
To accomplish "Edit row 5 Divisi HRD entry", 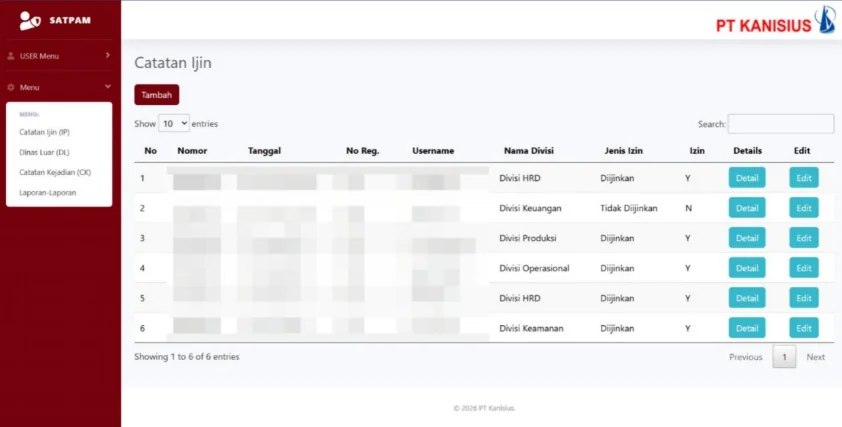I will (804, 298).
